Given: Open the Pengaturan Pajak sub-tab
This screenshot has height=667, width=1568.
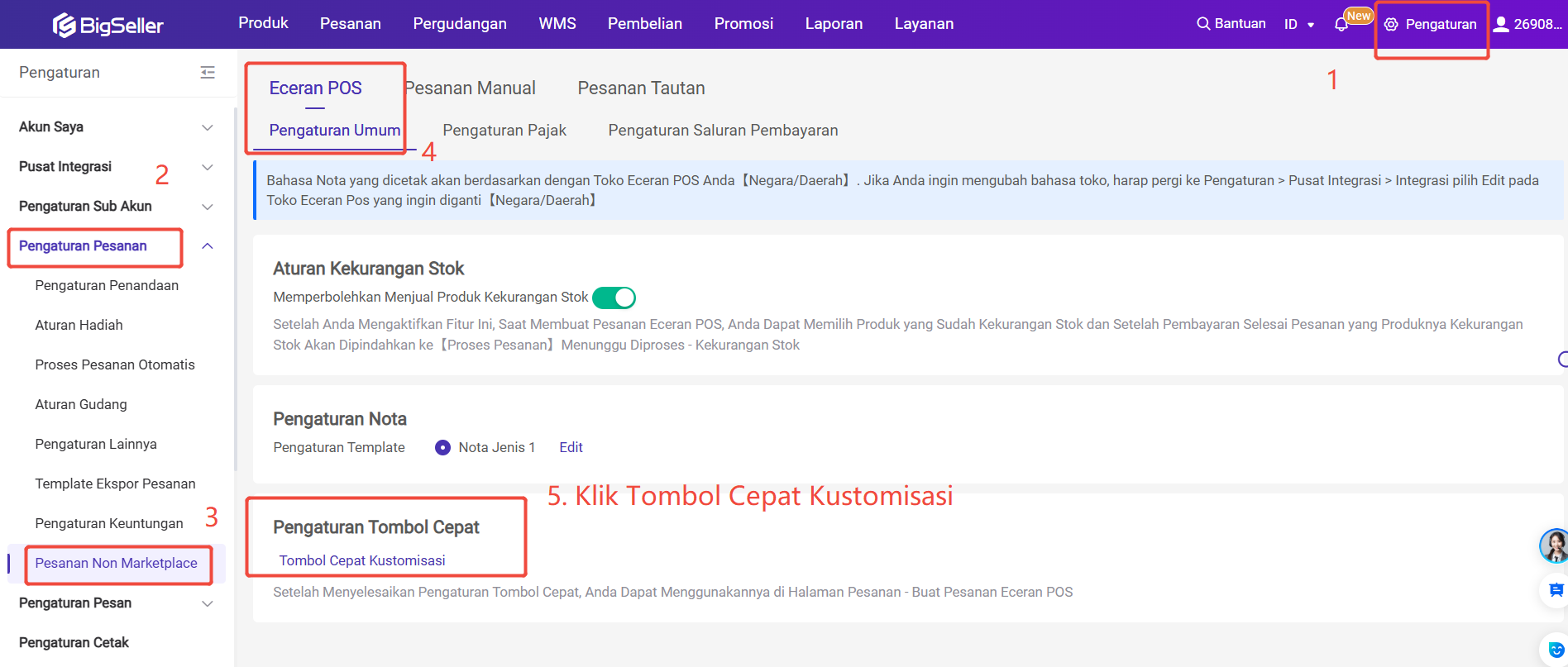Looking at the screenshot, I should (x=504, y=131).
